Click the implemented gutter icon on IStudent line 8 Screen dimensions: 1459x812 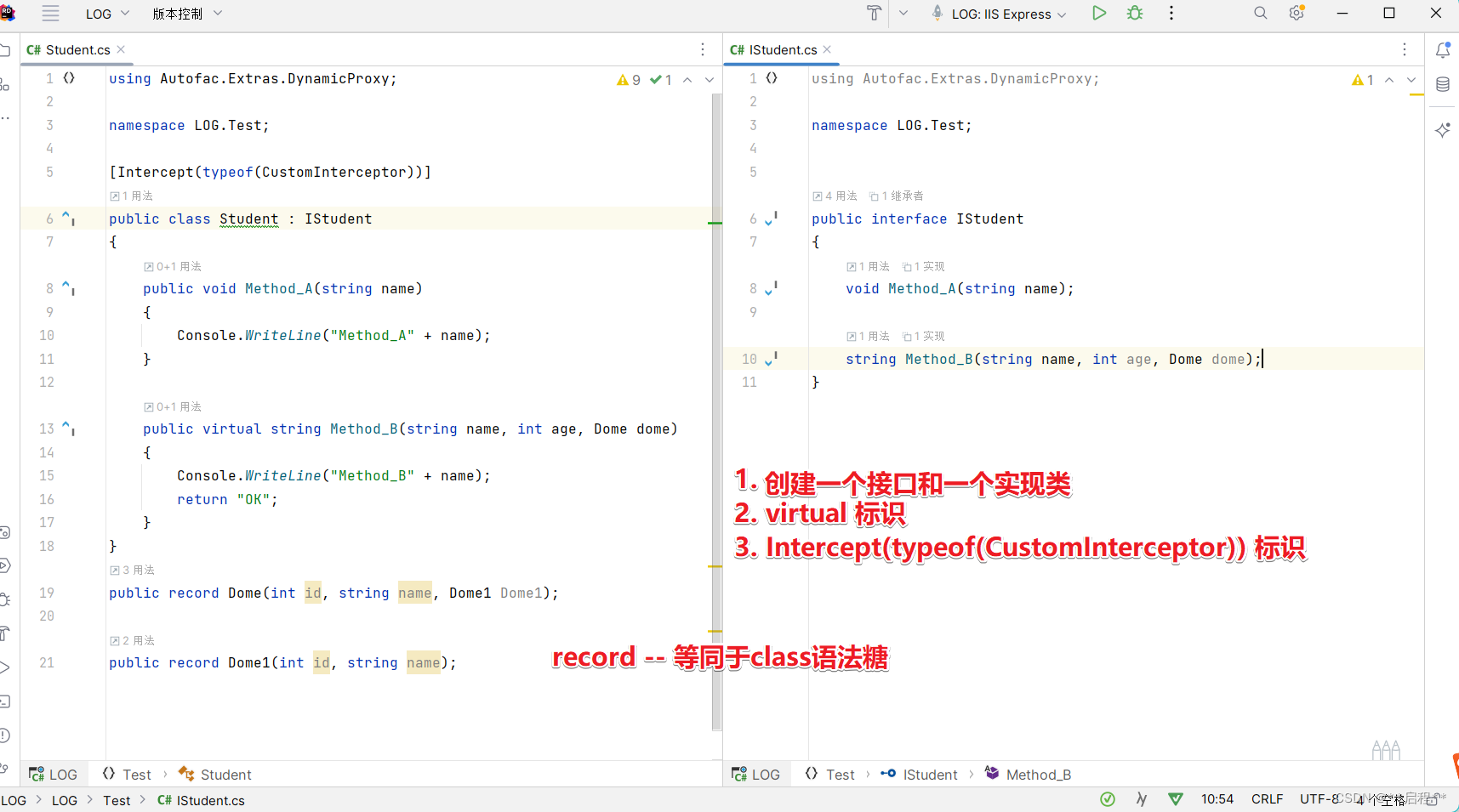[x=771, y=288]
